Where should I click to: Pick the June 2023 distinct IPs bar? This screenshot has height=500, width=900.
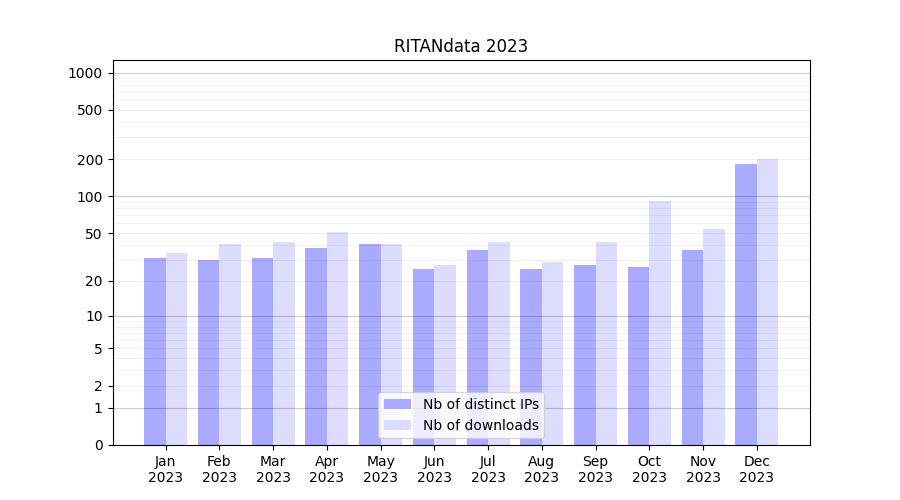[x=424, y=356]
